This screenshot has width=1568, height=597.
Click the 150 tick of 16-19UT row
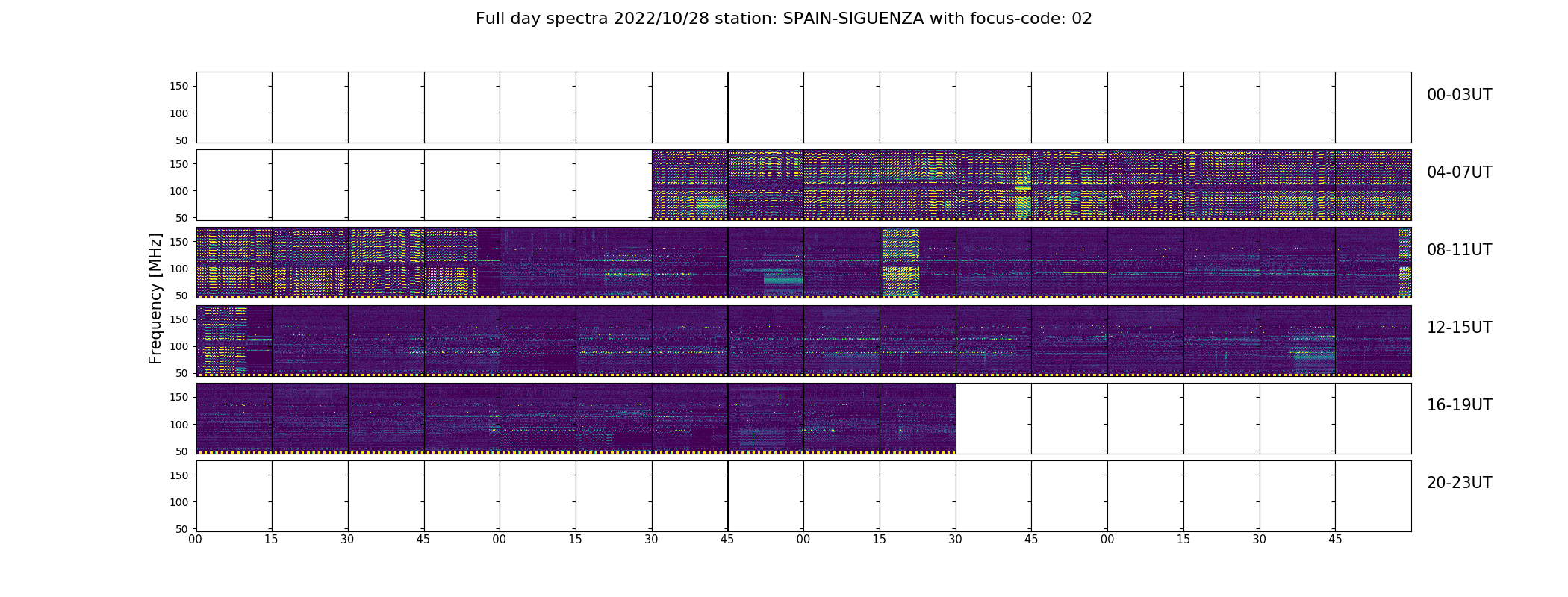(179, 397)
